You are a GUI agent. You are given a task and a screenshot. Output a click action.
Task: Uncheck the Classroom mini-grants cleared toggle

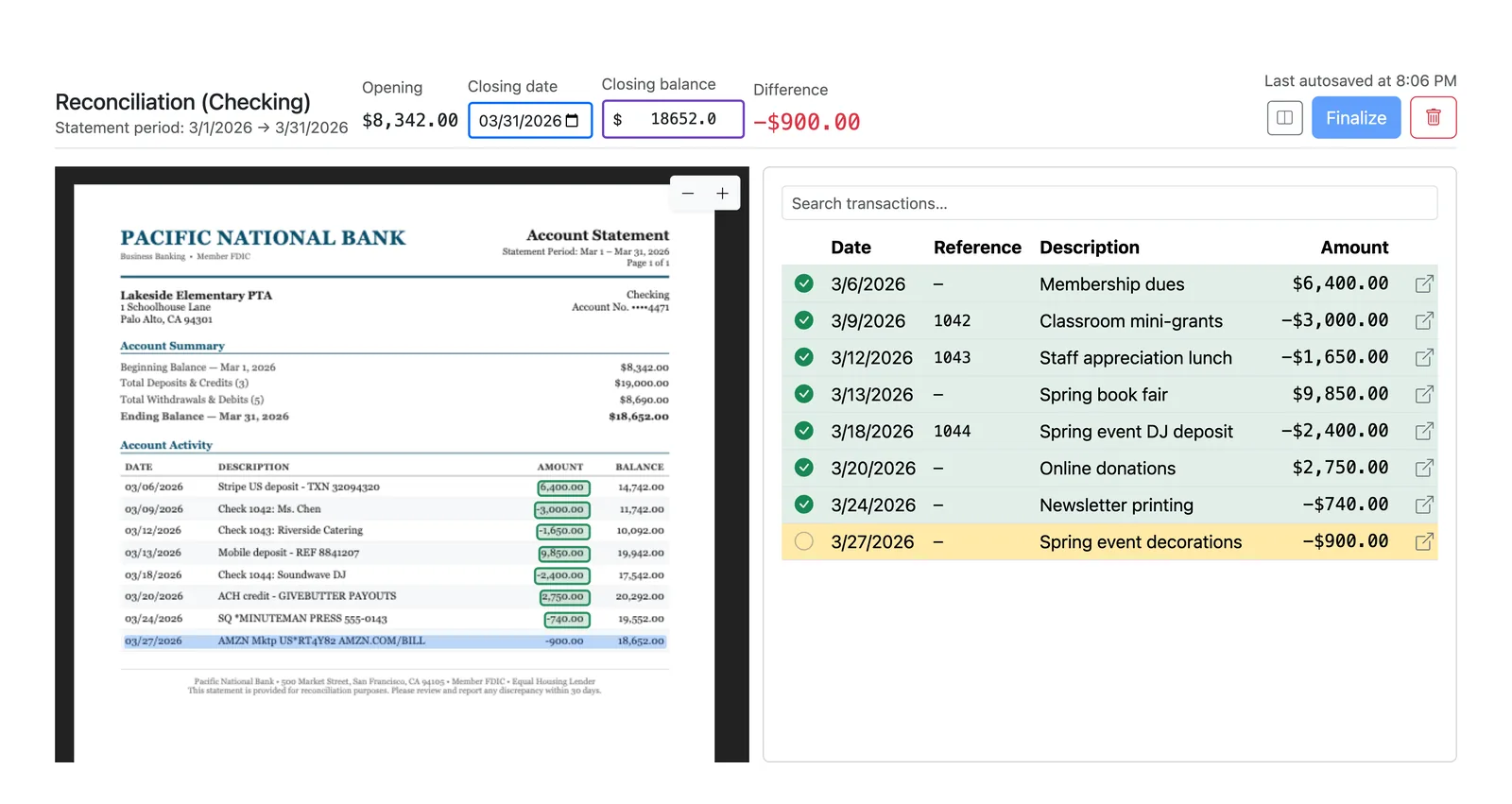pos(804,320)
